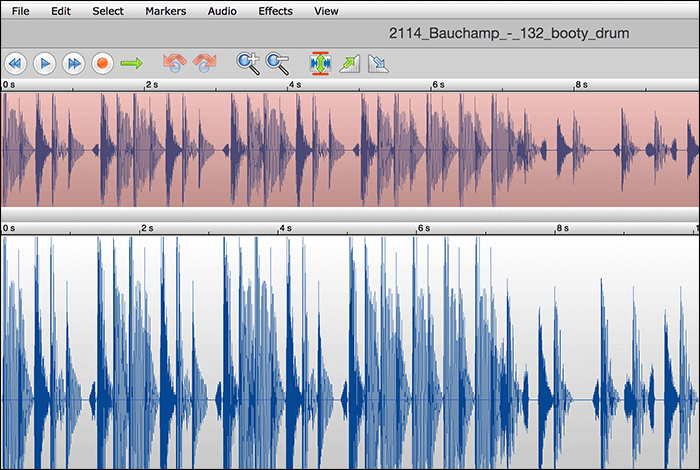The height and width of the screenshot is (470, 700).
Task: Click the fit-to-window zoom icon
Action: pyautogui.click(x=320, y=63)
